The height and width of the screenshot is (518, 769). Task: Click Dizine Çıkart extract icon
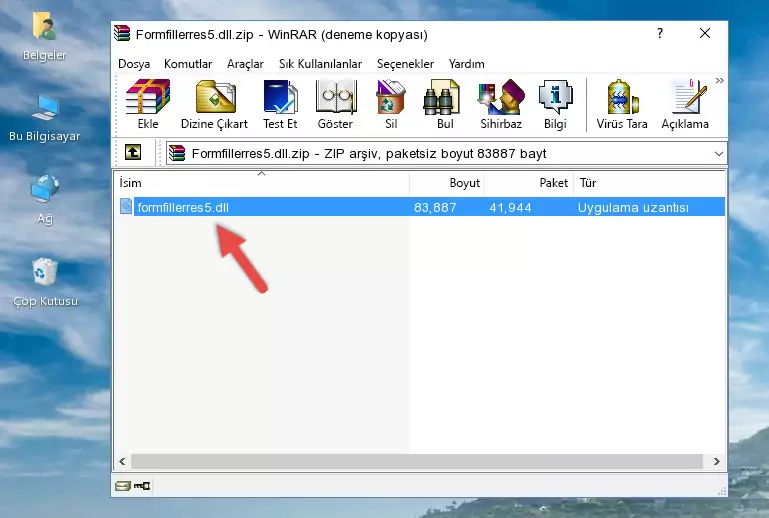pos(214,104)
